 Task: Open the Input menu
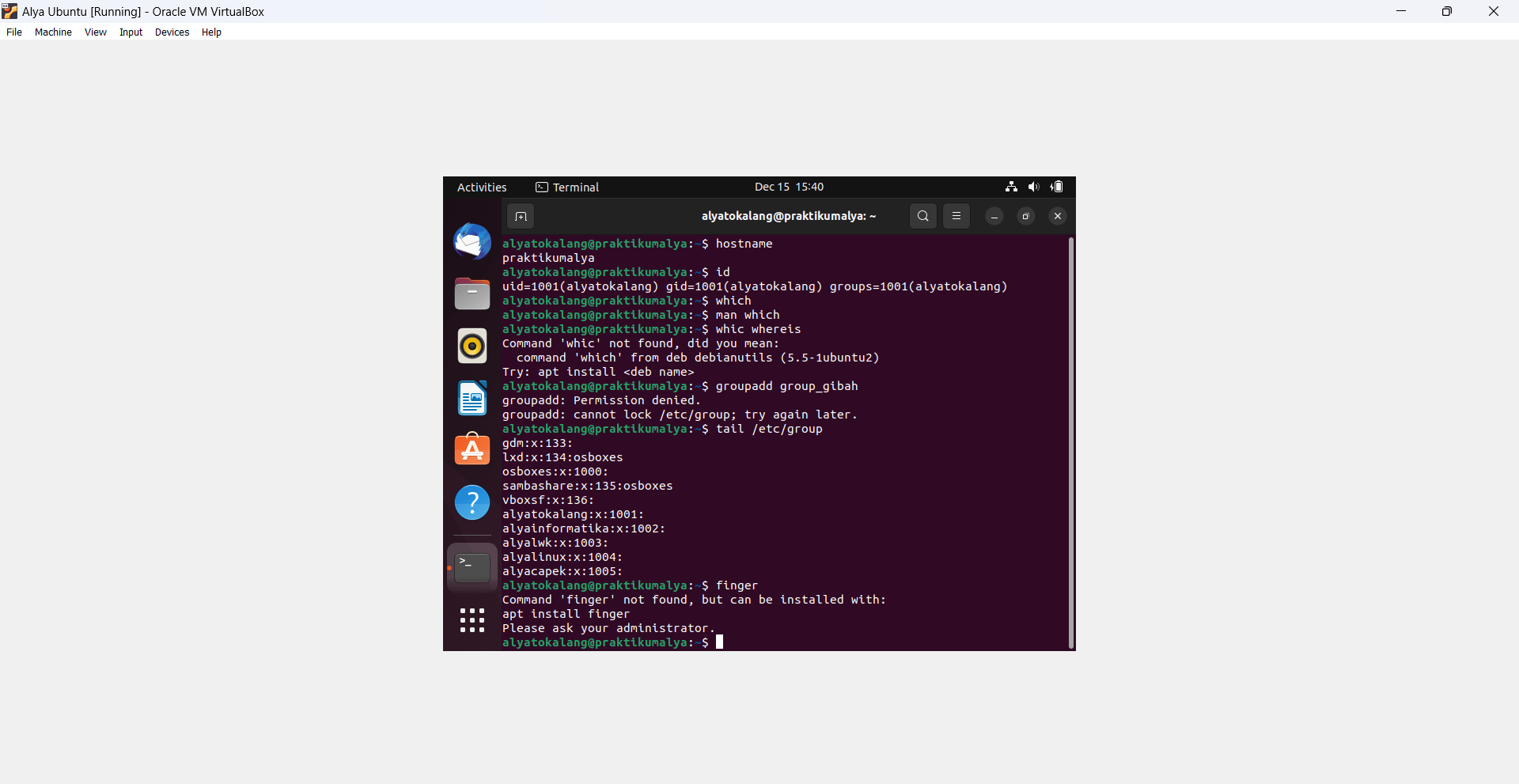pos(131,32)
